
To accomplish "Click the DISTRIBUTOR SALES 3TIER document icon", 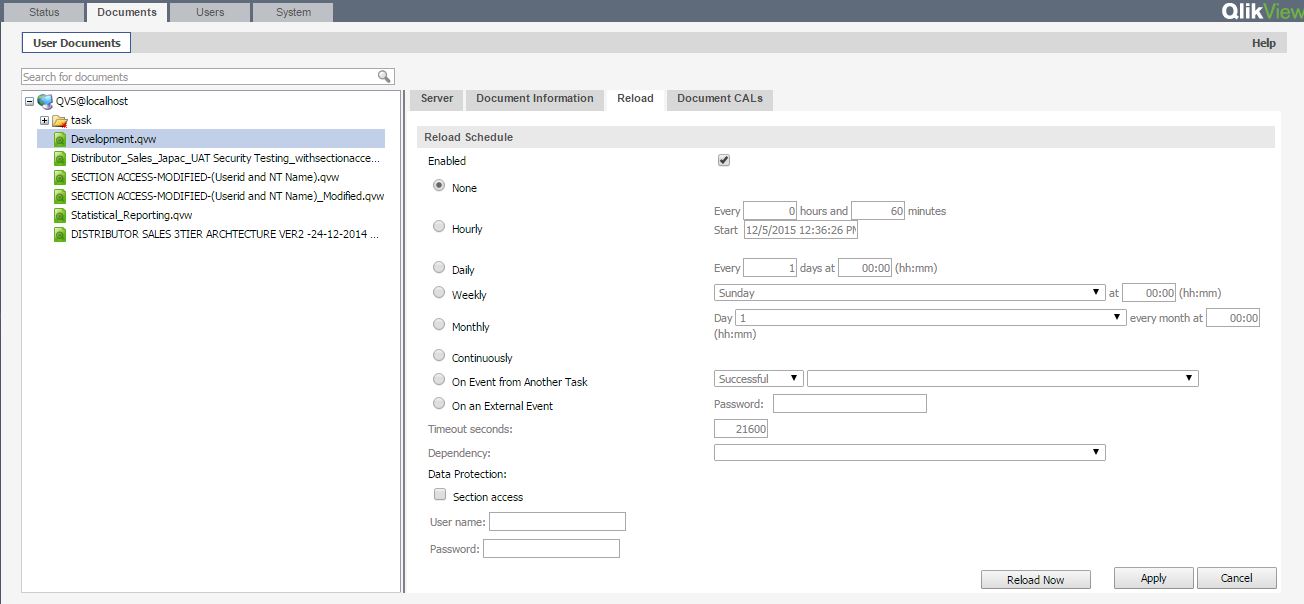I will 60,234.
